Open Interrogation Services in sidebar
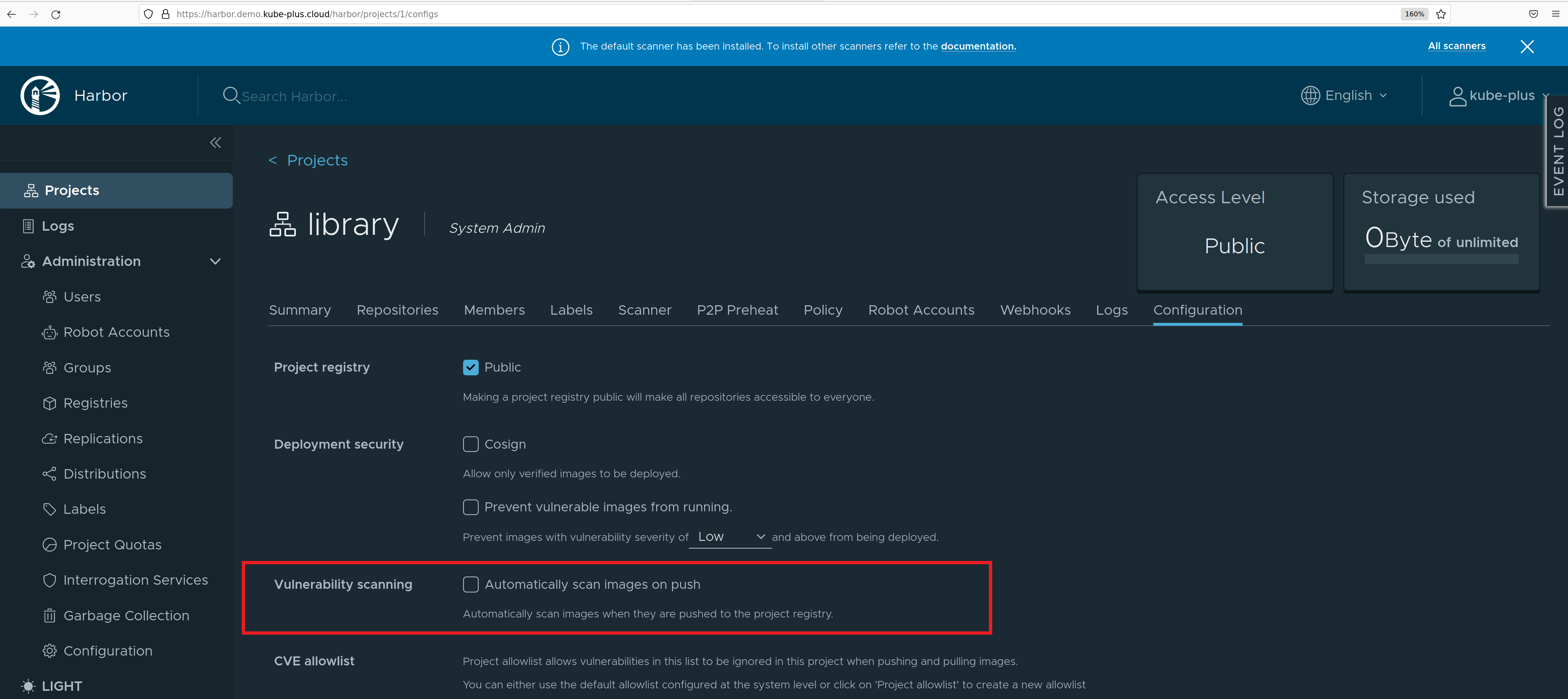The image size is (1568, 699). click(136, 580)
